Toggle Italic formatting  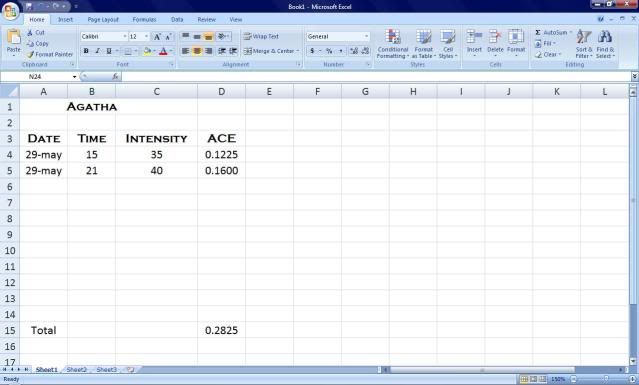(97, 51)
